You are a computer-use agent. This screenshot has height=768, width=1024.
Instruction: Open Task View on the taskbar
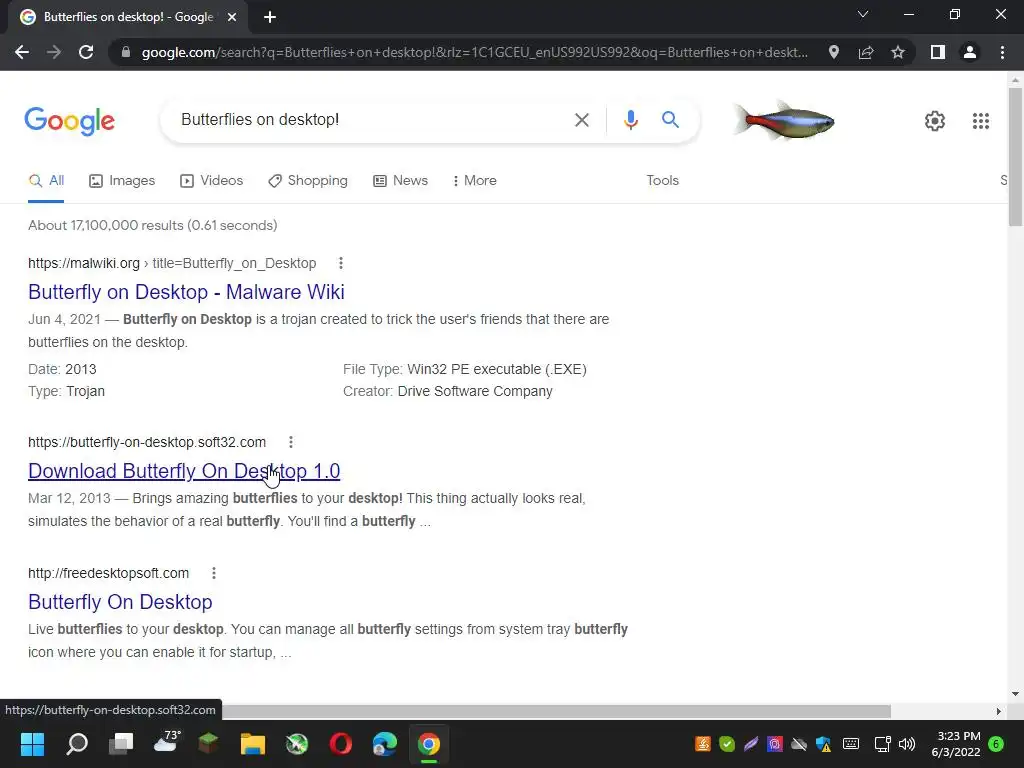point(121,744)
